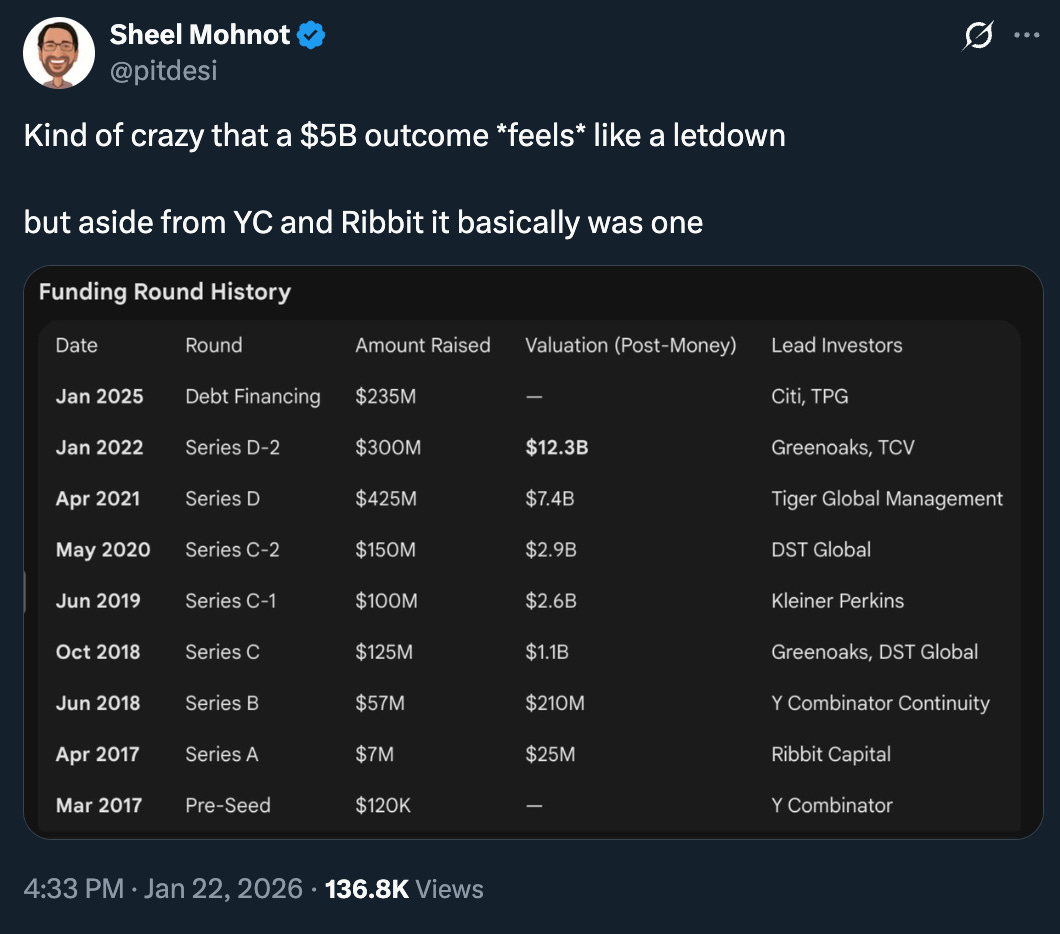This screenshot has width=1060, height=934.
Task: Click Sheel Mohnot's profile avatar
Action: [59, 53]
